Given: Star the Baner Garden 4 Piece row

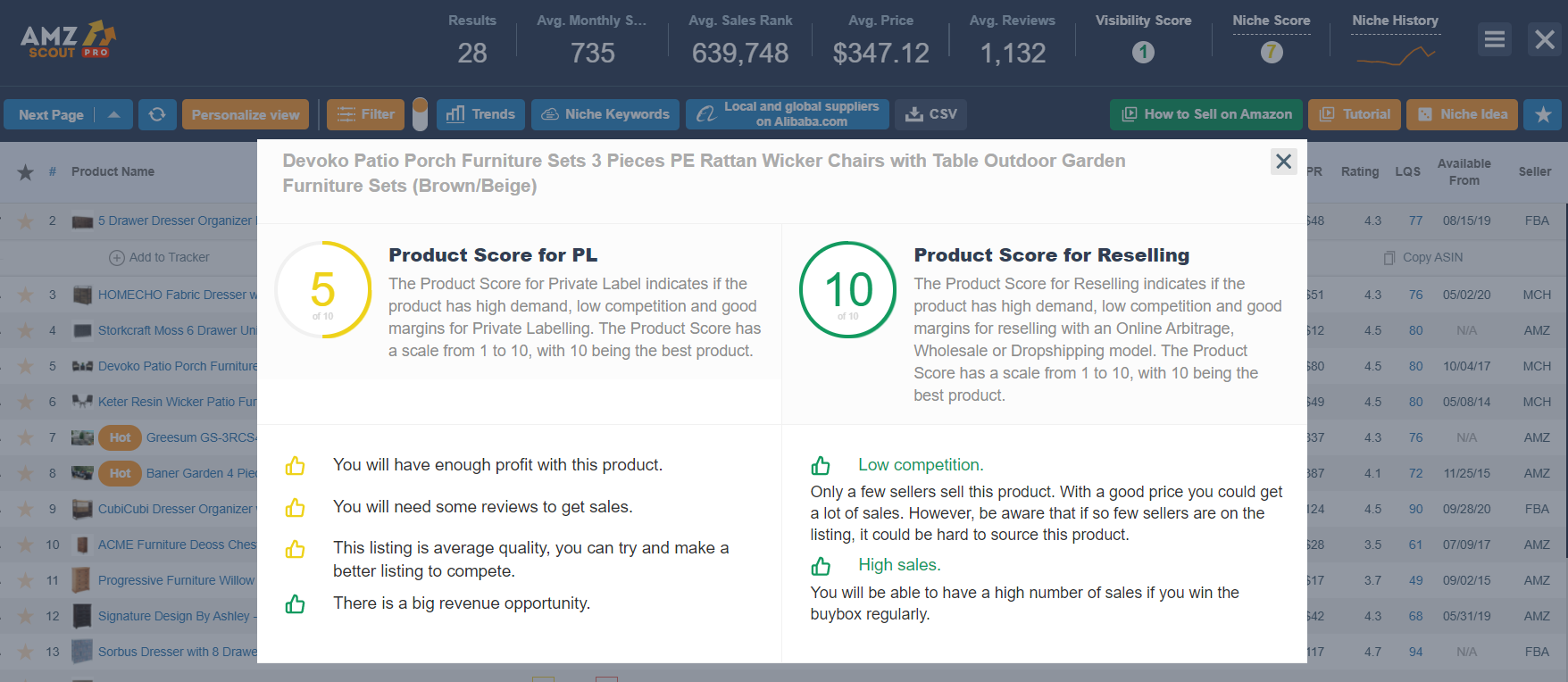Looking at the screenshot, I should point(26,473).
